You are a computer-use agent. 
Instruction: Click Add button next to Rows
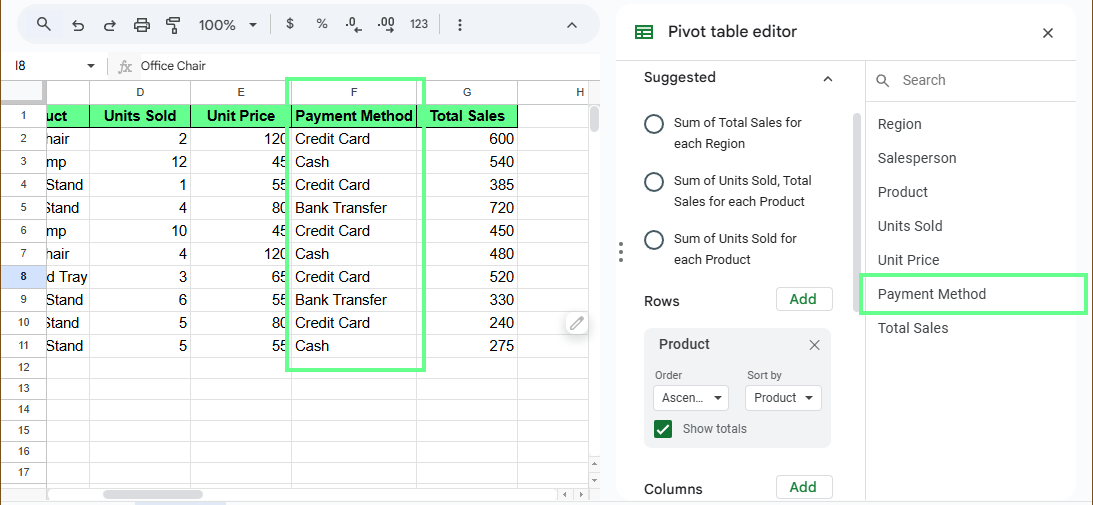(x=803, y=299)
